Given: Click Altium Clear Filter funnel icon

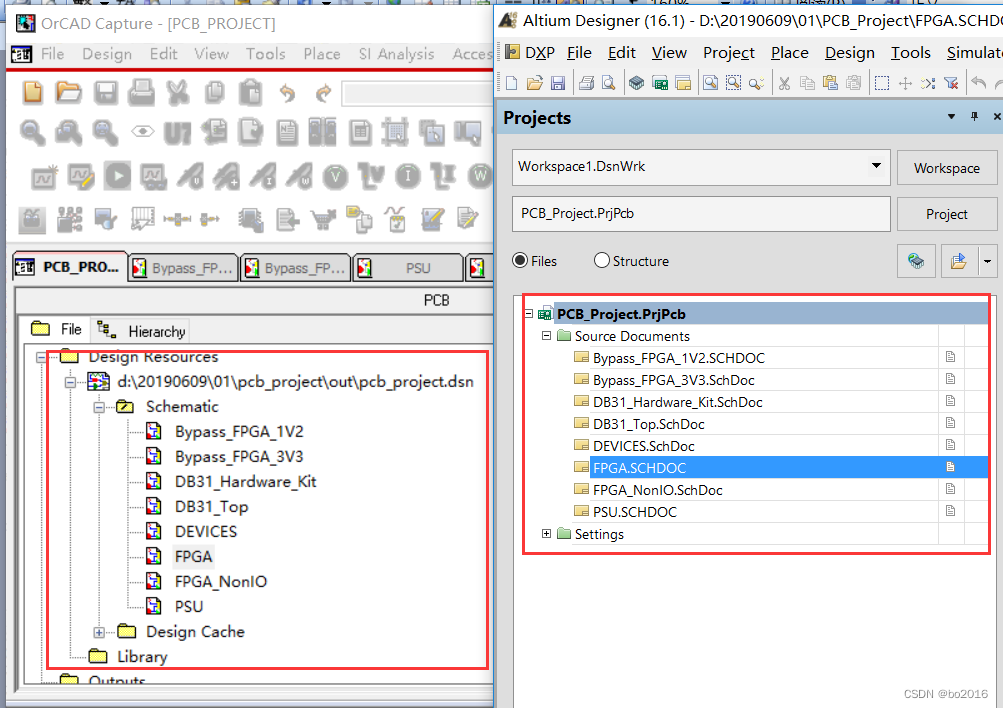Looking at the screenshot, I should [951, 83].
